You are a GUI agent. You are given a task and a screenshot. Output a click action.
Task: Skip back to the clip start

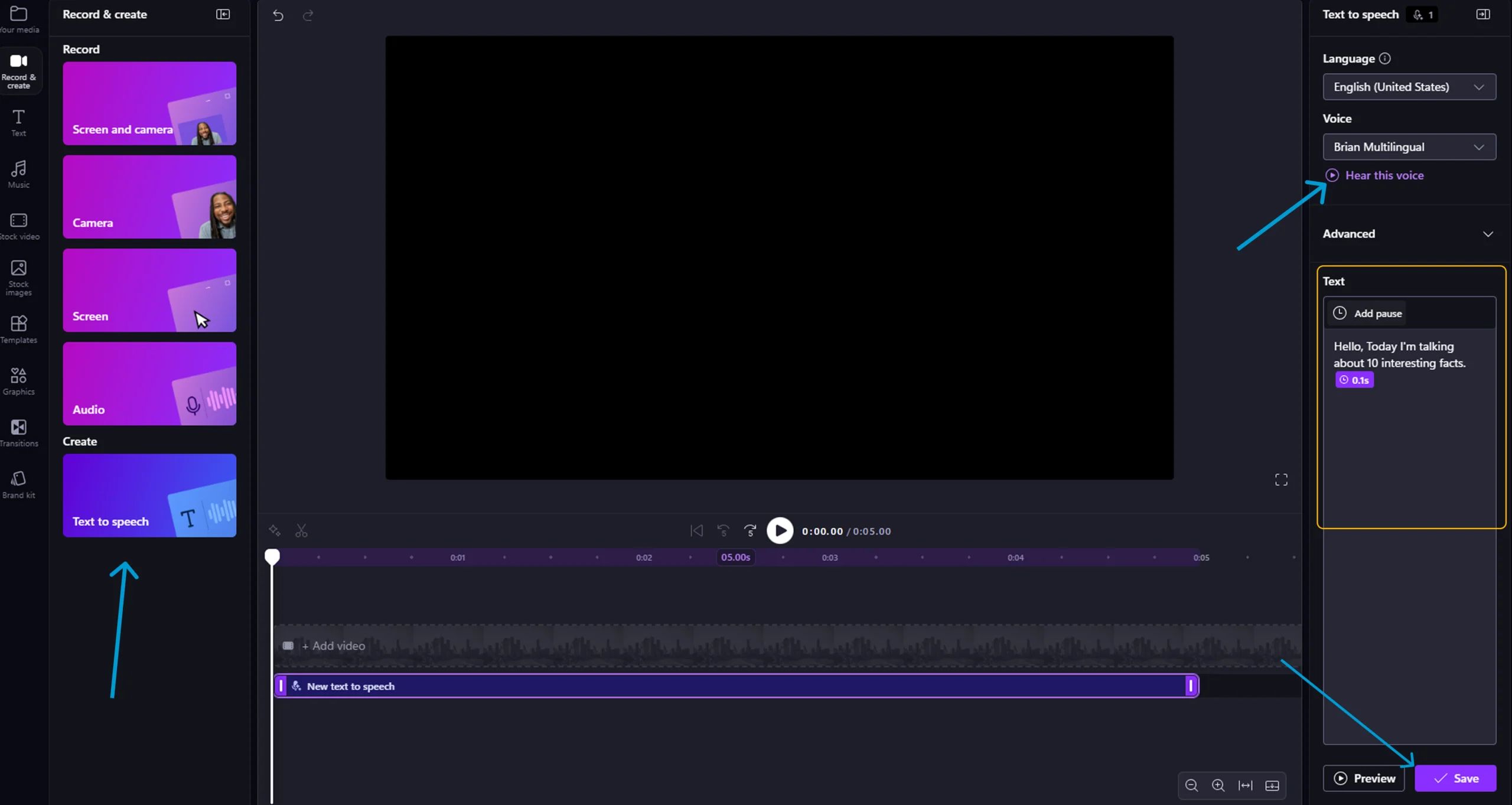point(696,531)
